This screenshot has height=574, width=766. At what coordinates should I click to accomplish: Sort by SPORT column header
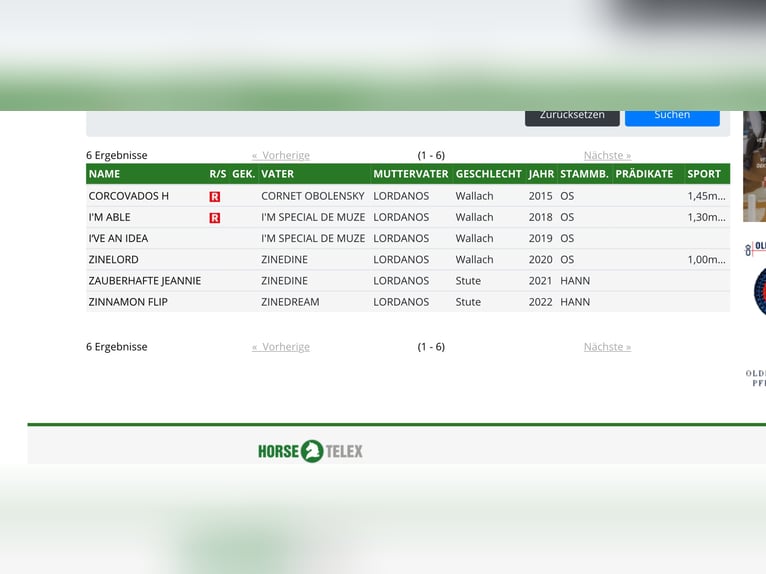704,174
